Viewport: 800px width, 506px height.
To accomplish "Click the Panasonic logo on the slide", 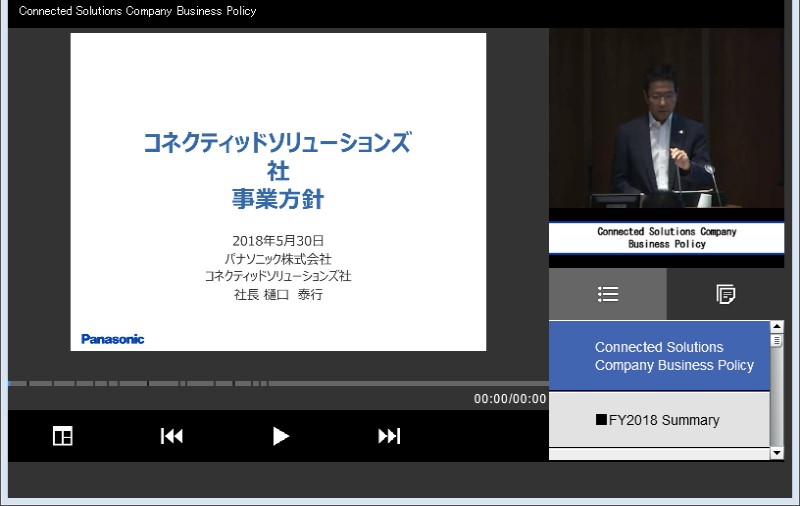I will pos(113,339).
